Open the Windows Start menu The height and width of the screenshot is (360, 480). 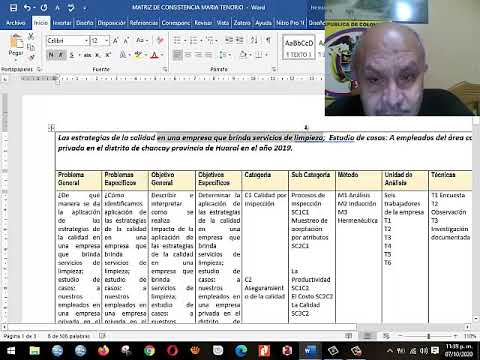coord(11,351)
